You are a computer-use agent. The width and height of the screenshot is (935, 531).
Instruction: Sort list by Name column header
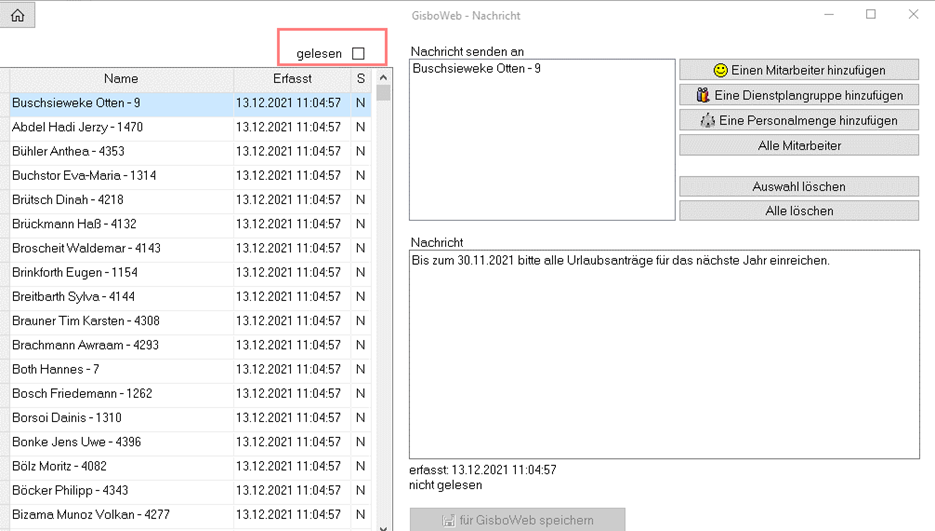pyautogui.click(x=121, y=79)
